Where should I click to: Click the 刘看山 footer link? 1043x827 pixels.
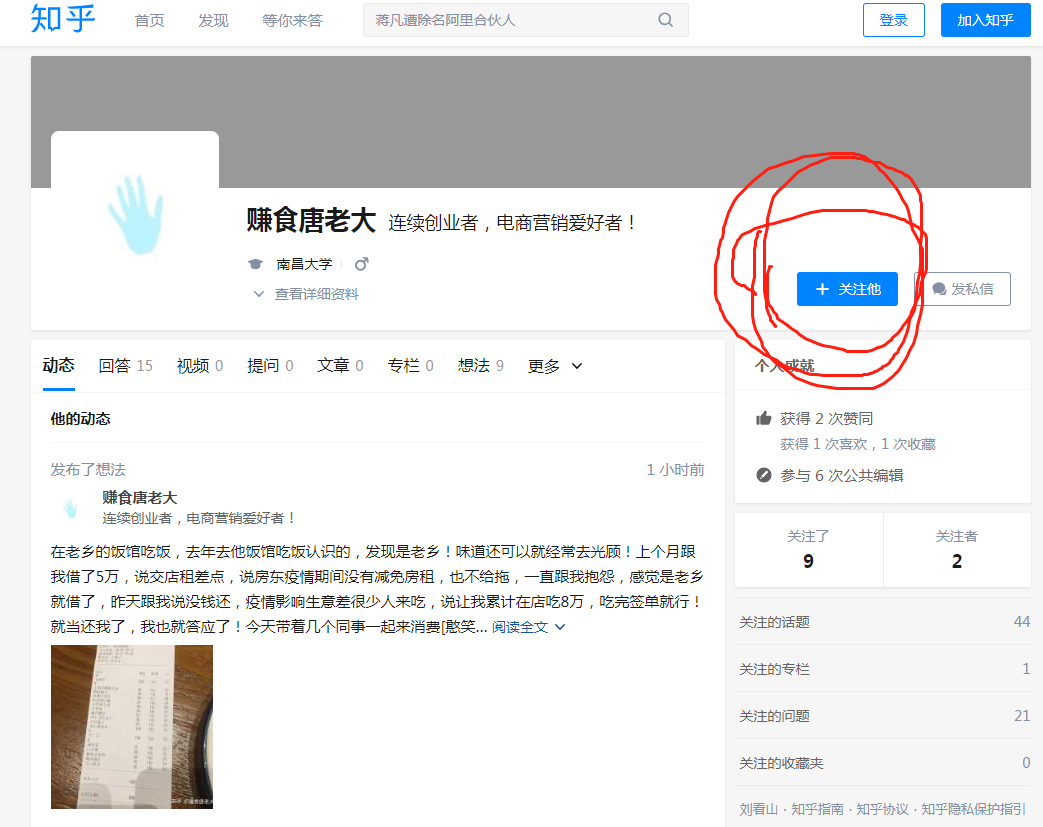(x=758, y=809)
